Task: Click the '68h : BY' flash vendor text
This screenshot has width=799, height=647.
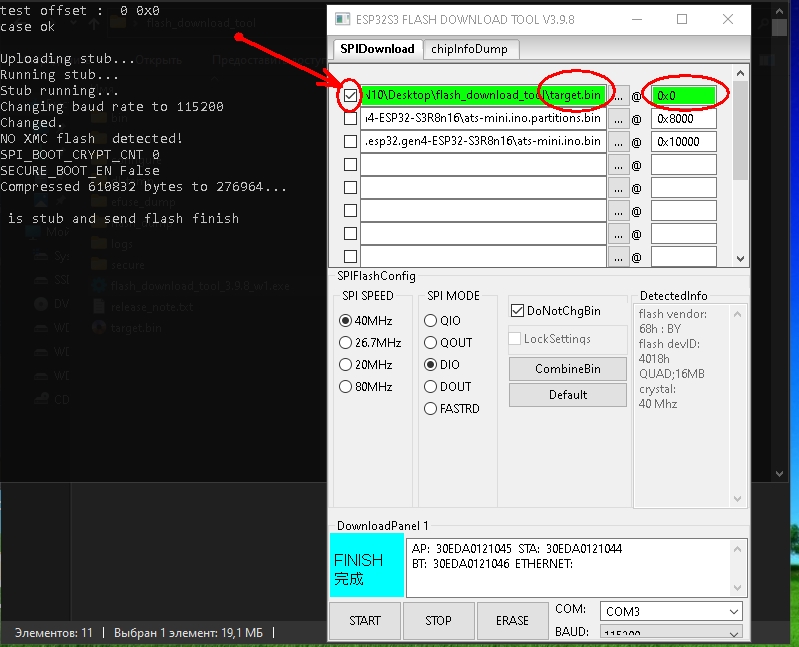Action: pyautogui.click(x=660, y=329)
